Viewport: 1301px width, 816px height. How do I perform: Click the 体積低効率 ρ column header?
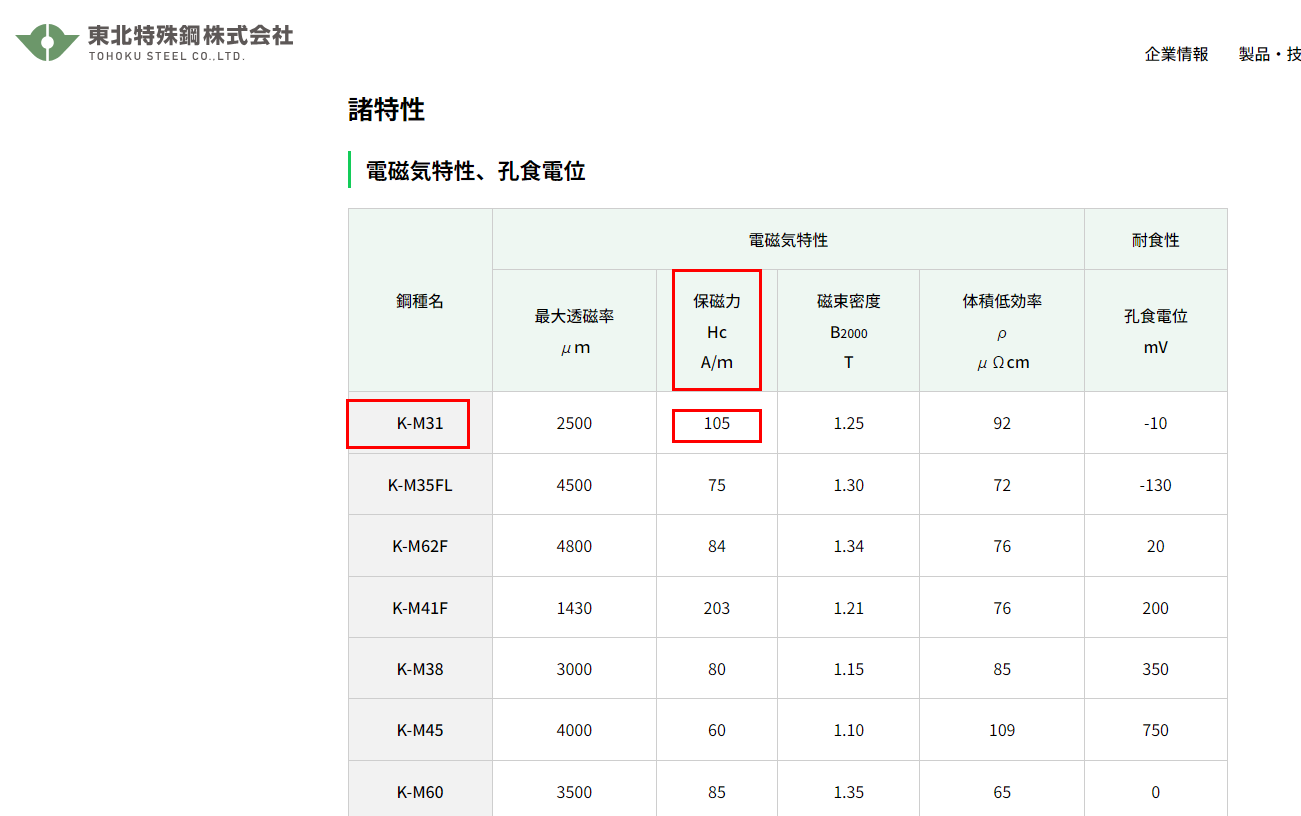click(1002, 331)
